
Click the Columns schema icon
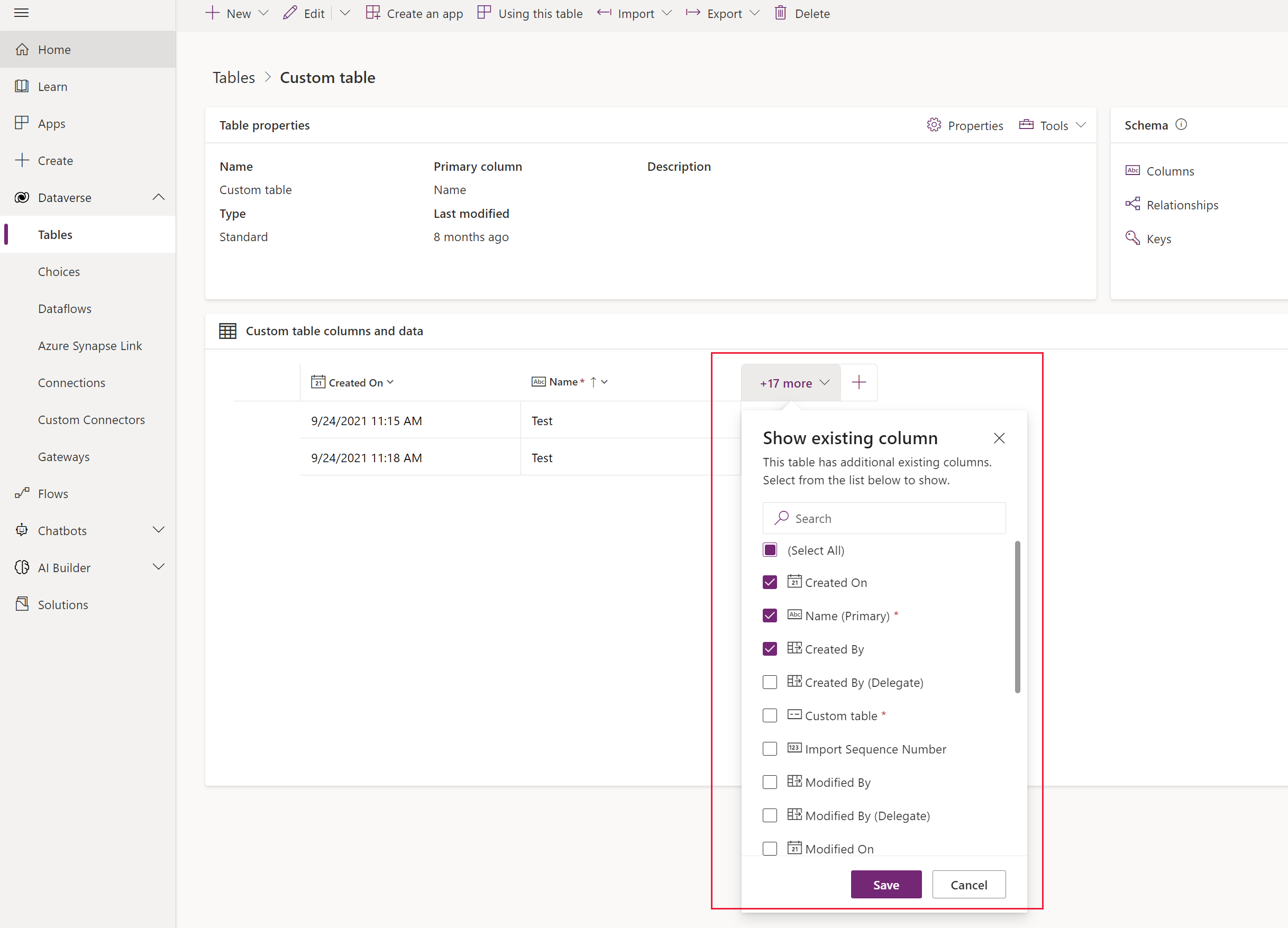point(1133,170)
